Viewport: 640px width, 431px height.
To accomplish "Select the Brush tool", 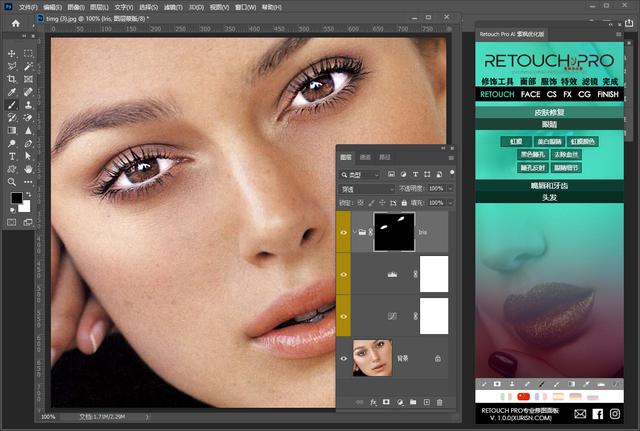I will tap(11, 105).
